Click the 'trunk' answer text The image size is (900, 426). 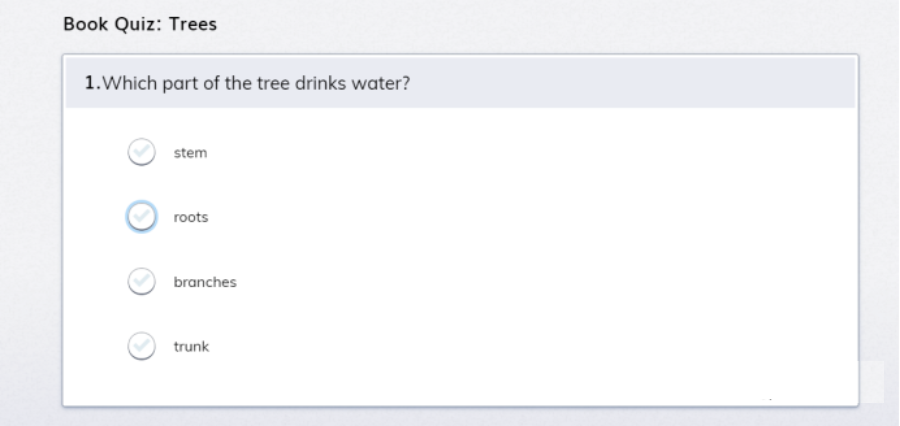coord(191,347)
